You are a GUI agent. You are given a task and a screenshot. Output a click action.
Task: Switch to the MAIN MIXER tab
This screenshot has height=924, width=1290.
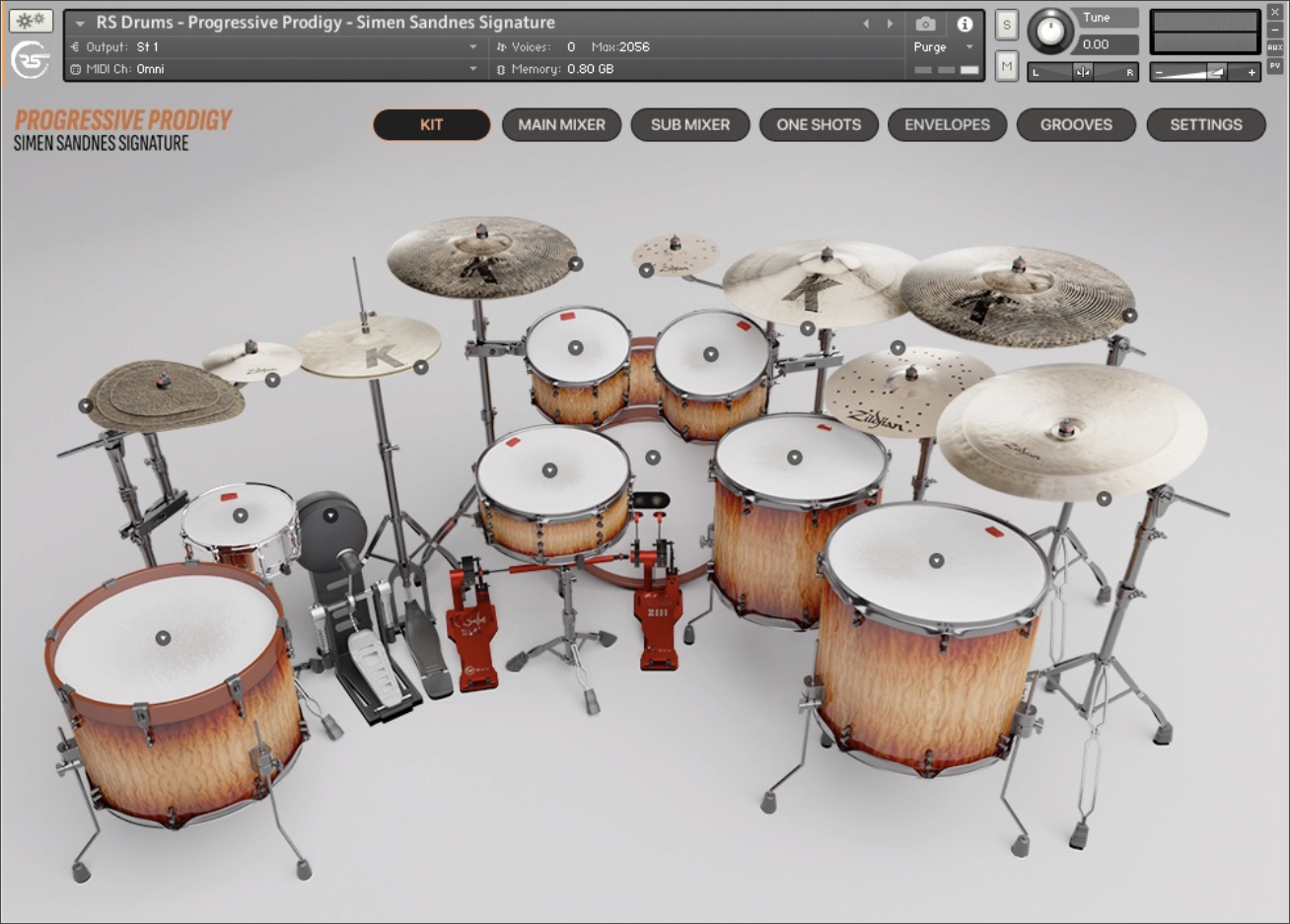pos(561,124)
